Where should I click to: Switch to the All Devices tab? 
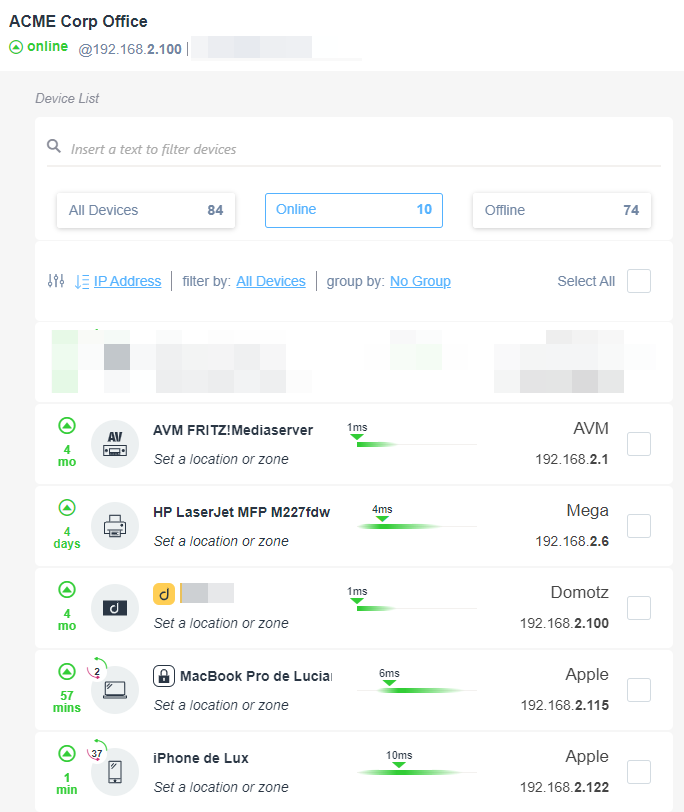[x=145, y=210]
